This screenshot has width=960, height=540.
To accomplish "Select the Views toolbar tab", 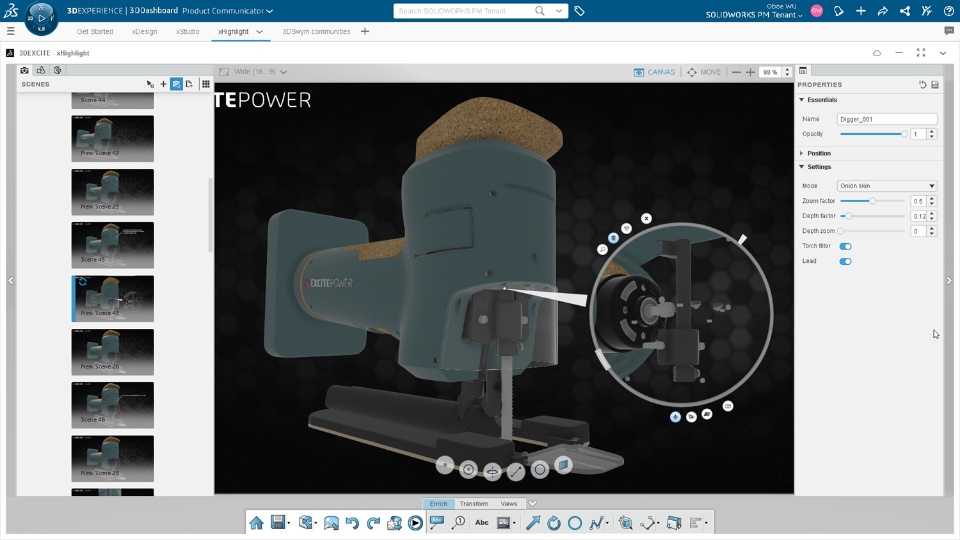I will coord(509,503).
